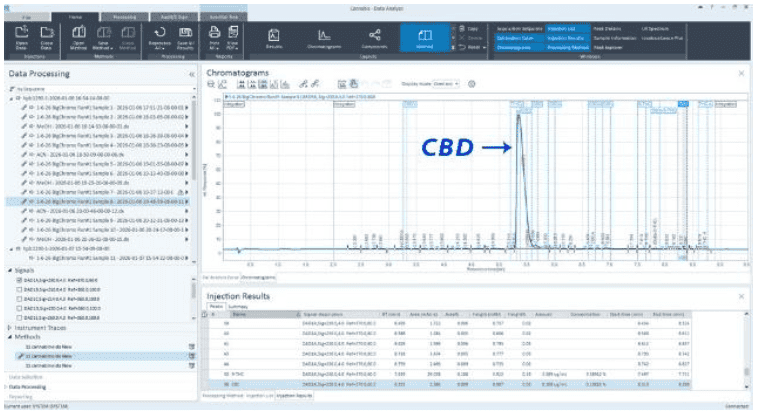The height and width of the screenshot is (414, 757).
Task: Collapse the Signals section
Action: (10, 270)
